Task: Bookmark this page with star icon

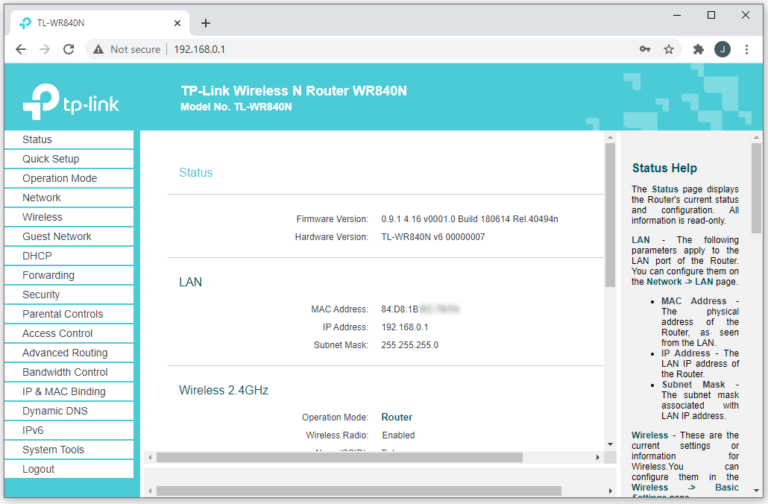Action: [669, 49]
